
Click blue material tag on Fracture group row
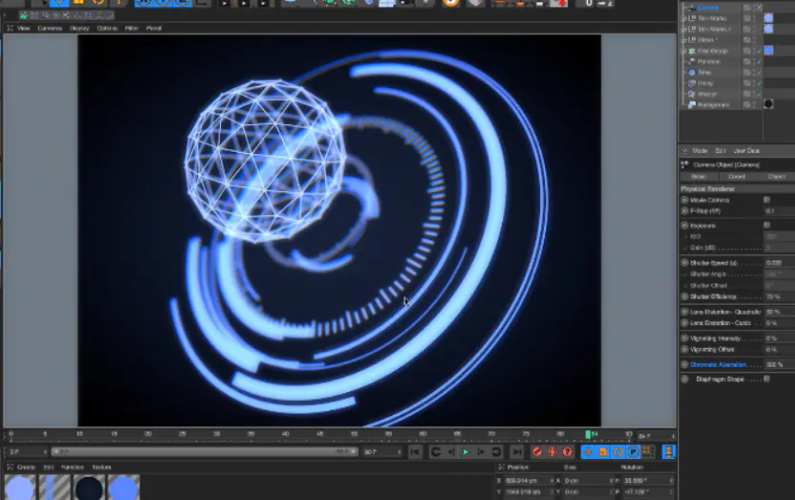pos(769,50)
